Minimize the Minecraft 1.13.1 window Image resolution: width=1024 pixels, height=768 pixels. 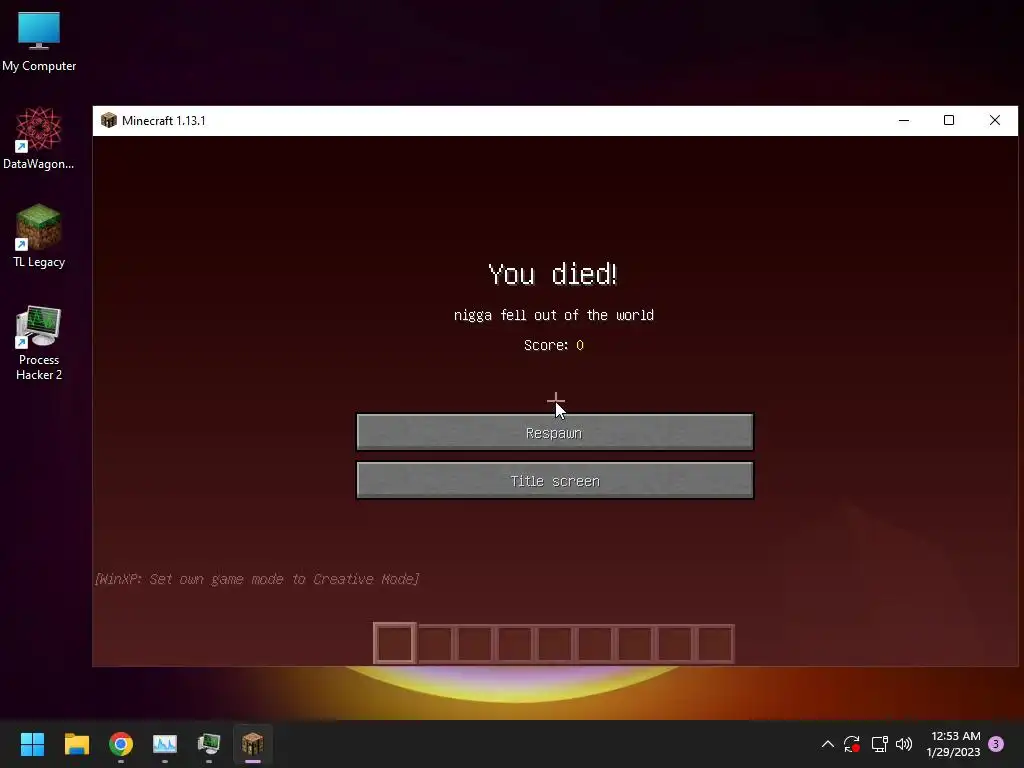point(904,120)
